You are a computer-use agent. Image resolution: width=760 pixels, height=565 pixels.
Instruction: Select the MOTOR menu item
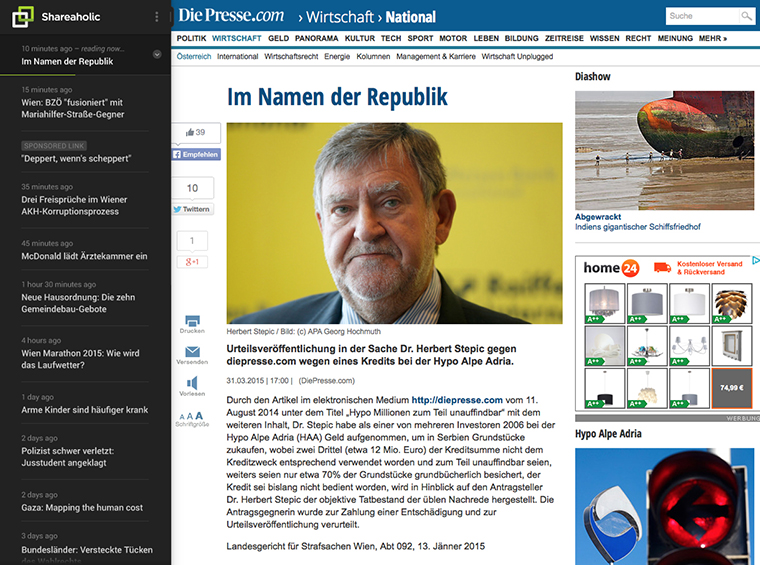(453, 38)
